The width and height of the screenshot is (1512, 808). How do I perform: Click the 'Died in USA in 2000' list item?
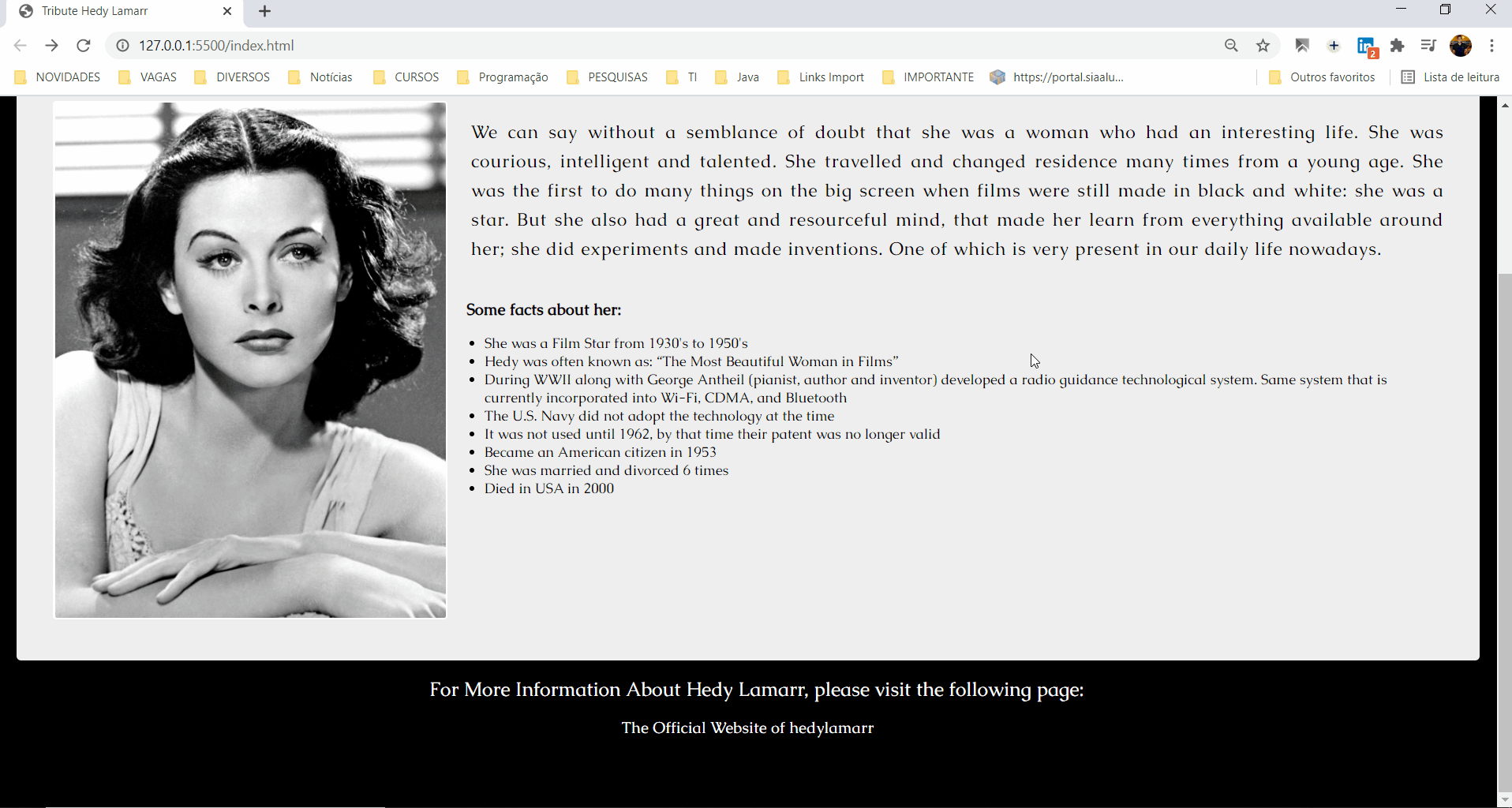[549, 488]
